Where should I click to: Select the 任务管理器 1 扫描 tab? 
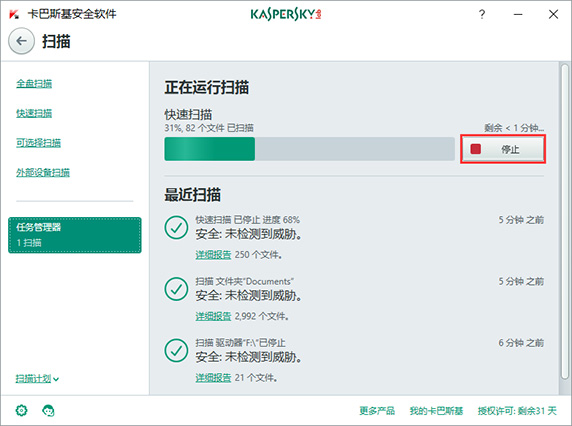tap(75, 235)
